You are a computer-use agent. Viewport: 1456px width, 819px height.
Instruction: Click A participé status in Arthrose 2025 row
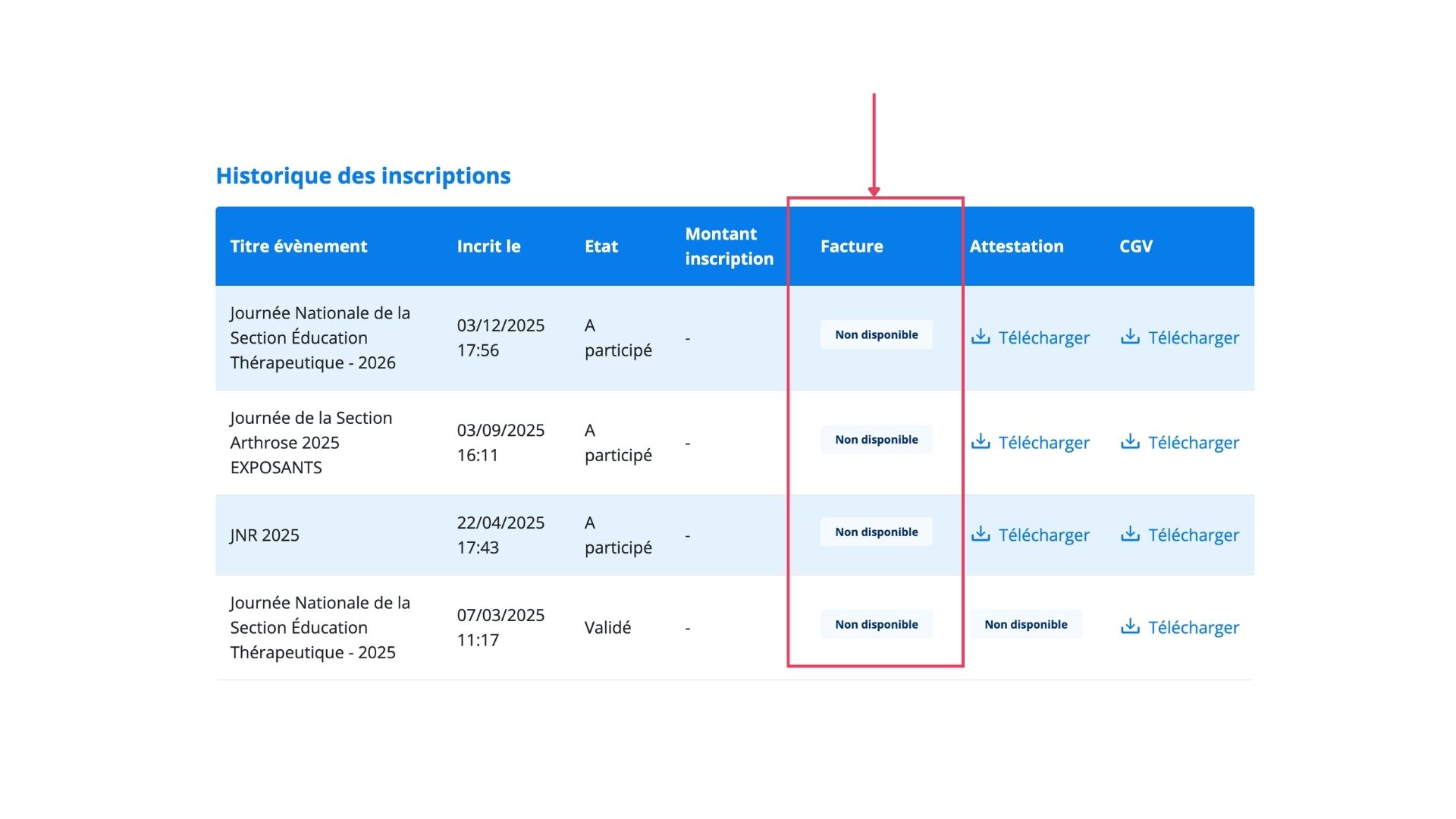tap(618, 443)
